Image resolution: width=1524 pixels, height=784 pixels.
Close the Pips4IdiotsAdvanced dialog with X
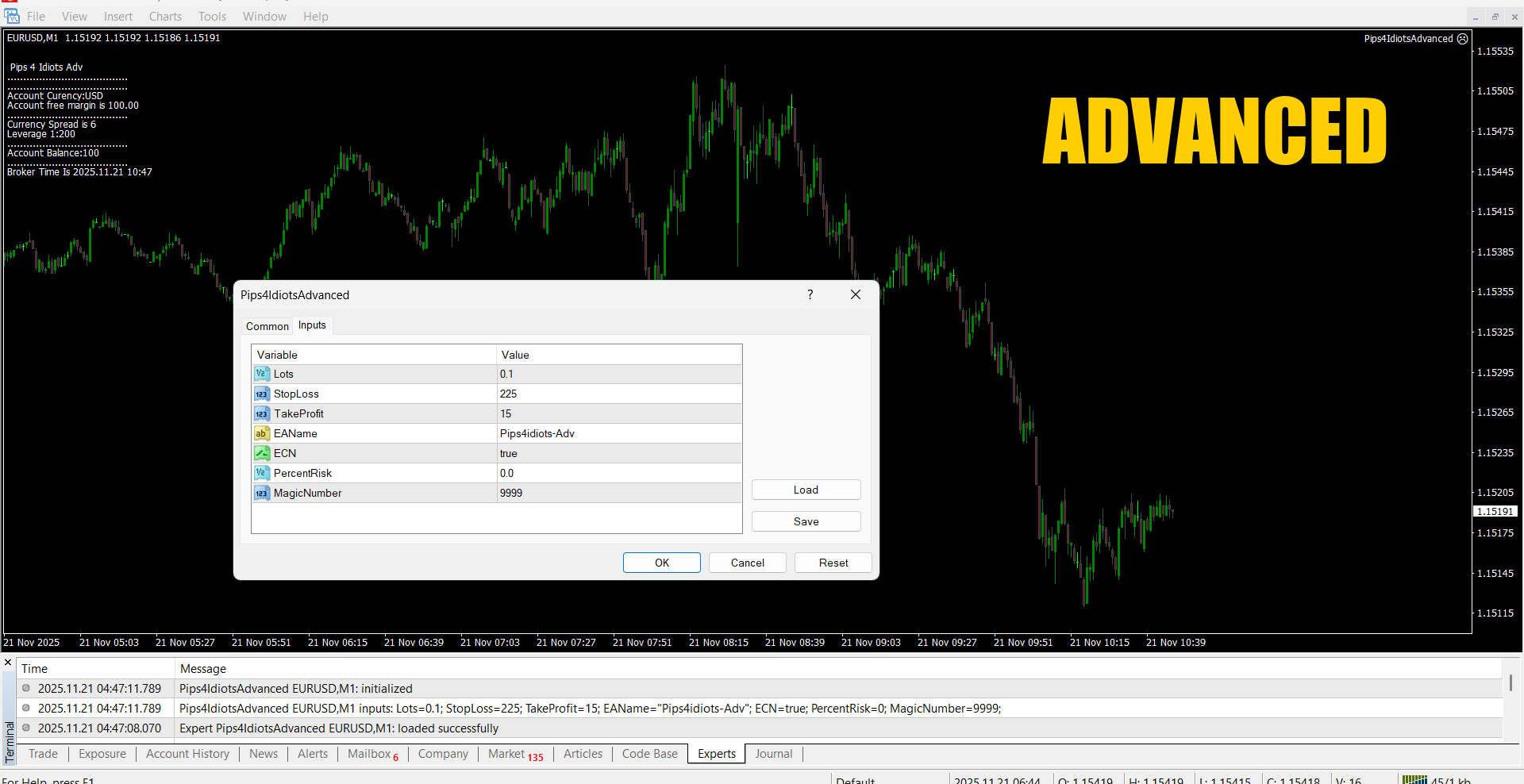(x=856, y=294)
